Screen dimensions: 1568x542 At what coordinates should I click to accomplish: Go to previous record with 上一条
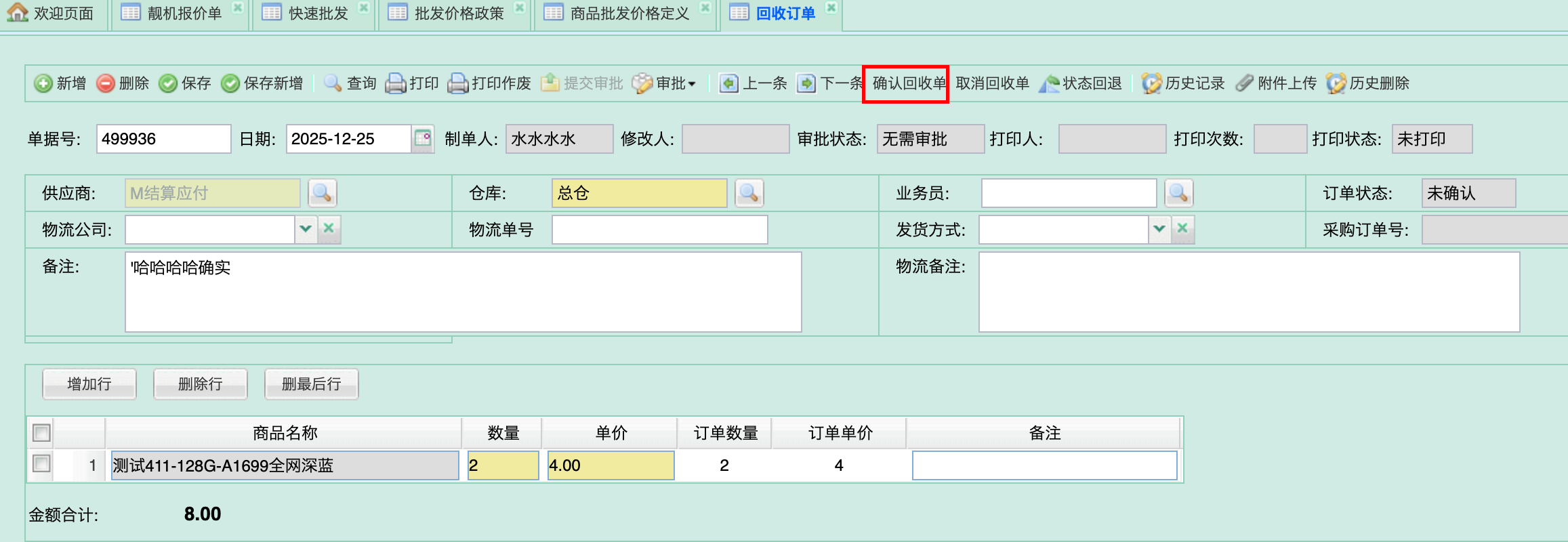[754, 83]
